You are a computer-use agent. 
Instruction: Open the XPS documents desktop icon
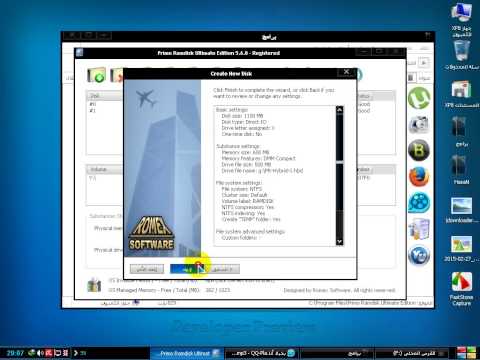(462, 94)
